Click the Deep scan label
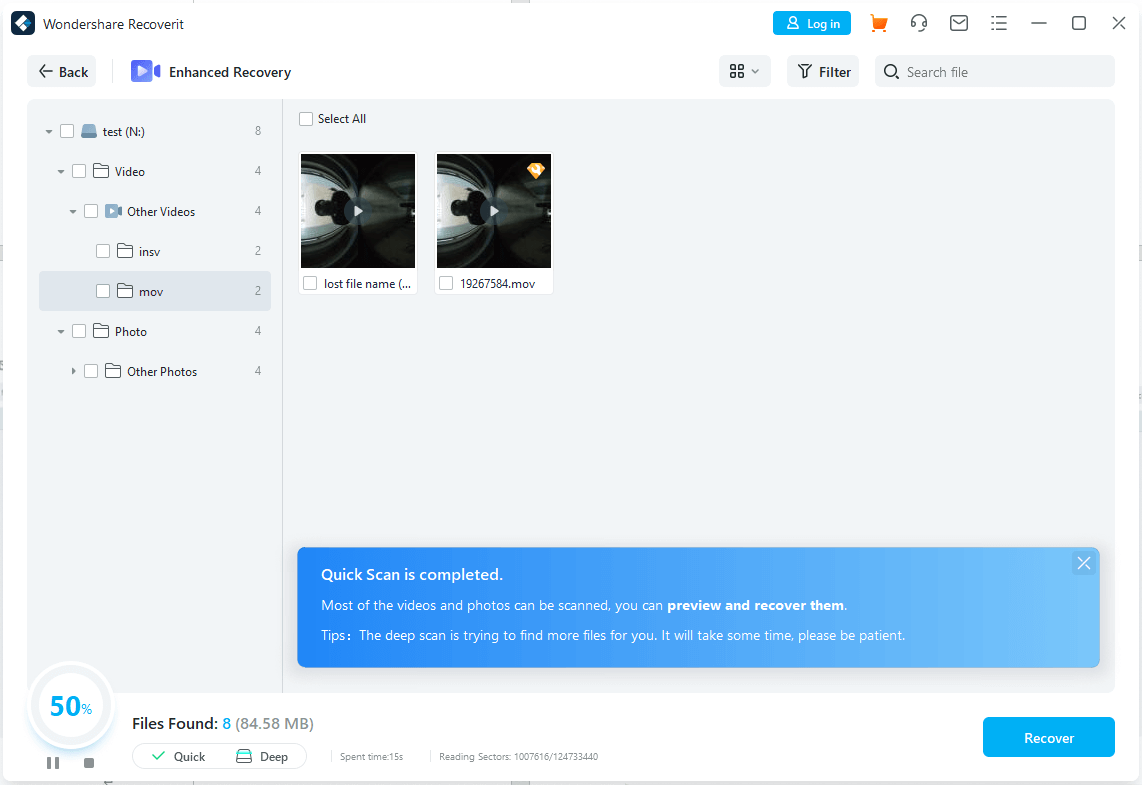Screen dimensions: 1142x785 (x=274, y=757)
